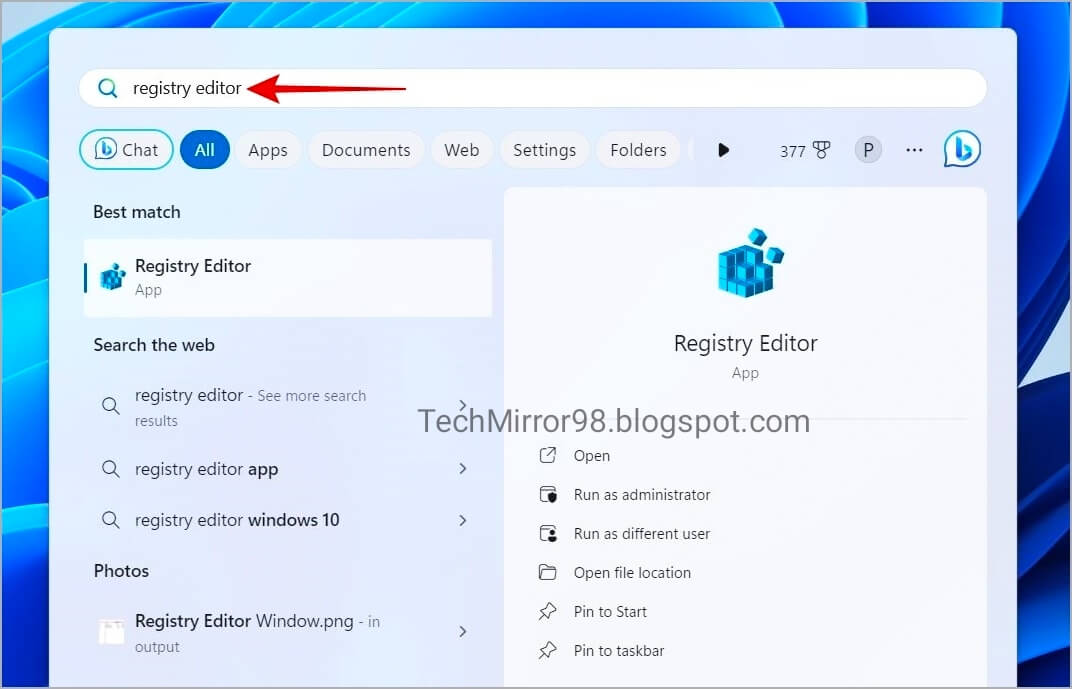Click the magnifier icon beside 'registry editor app'
Image resolution: width=1072 pixels, height=689 pixels.
[111, 469]
